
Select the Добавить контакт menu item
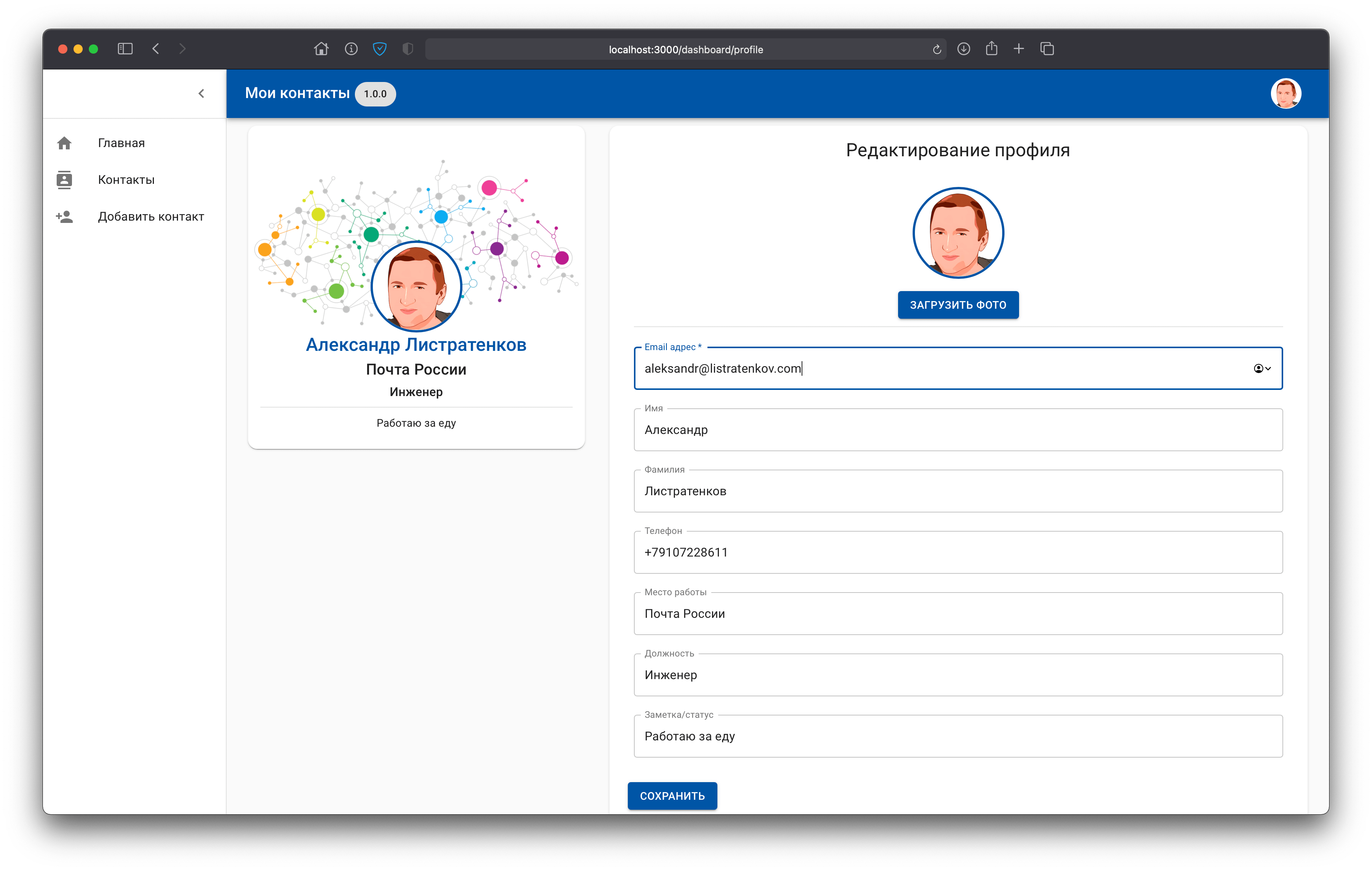tap(150, 217)
